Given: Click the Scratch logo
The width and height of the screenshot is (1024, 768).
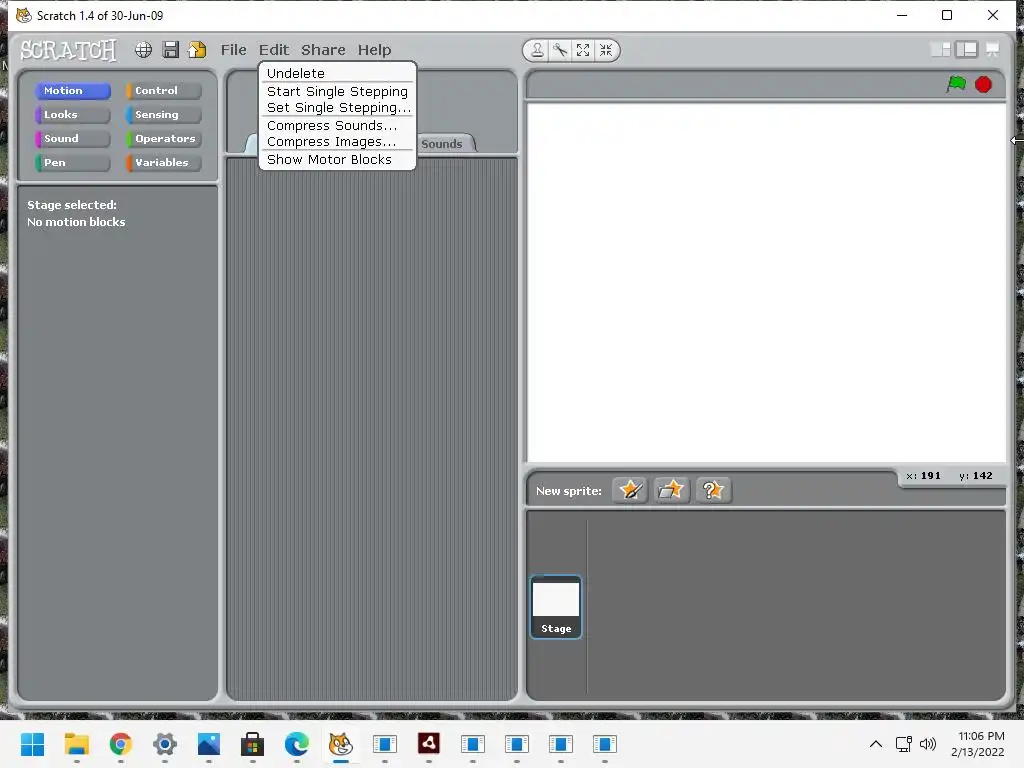Looking at the screenshot, I should pyautogui.click(x=68, y=50).
